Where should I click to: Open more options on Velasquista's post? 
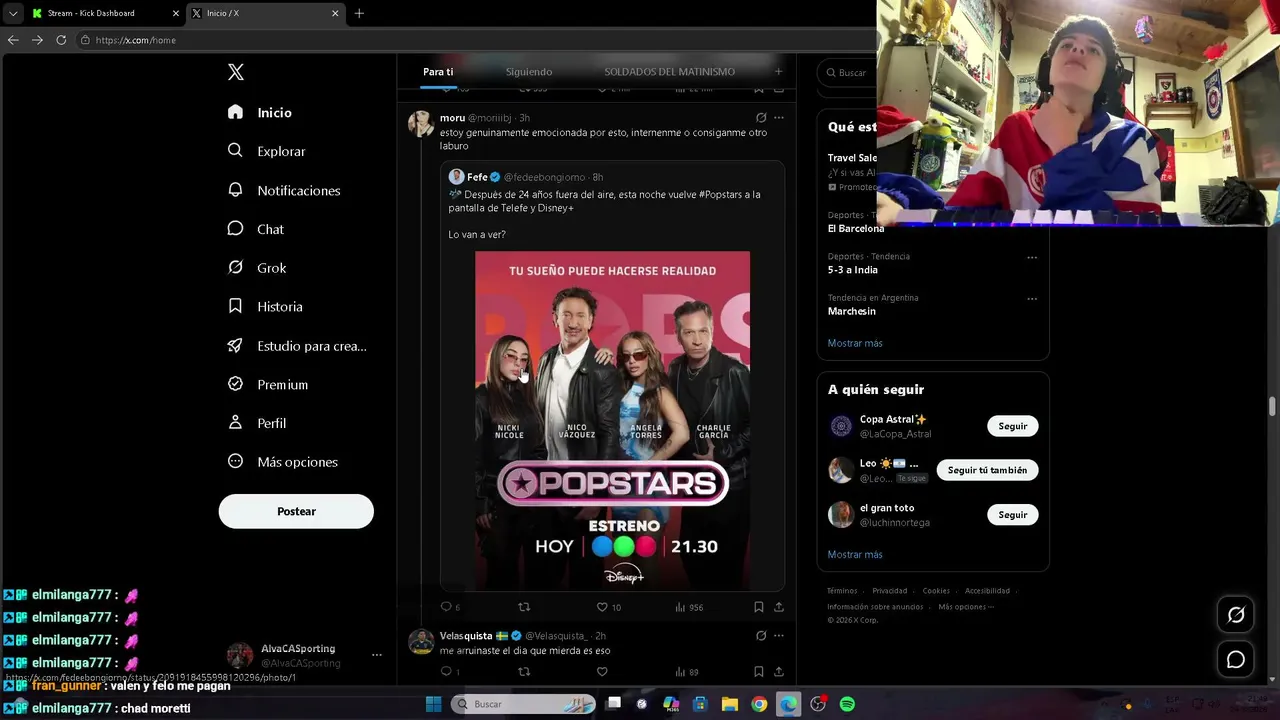779,636
